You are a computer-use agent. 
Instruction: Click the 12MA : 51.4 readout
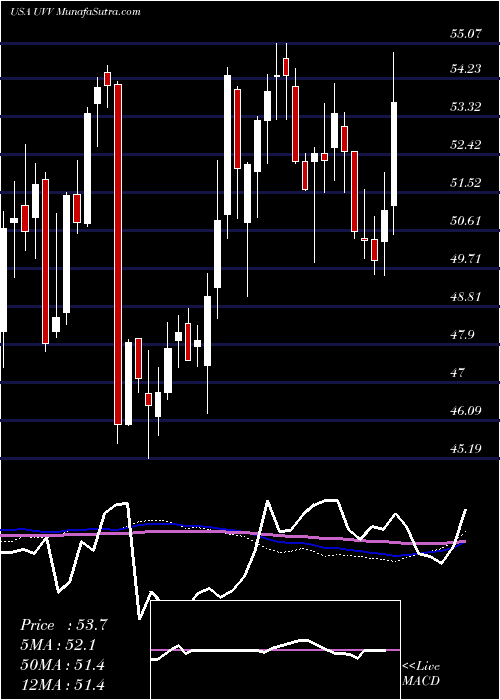pos(62,684)
